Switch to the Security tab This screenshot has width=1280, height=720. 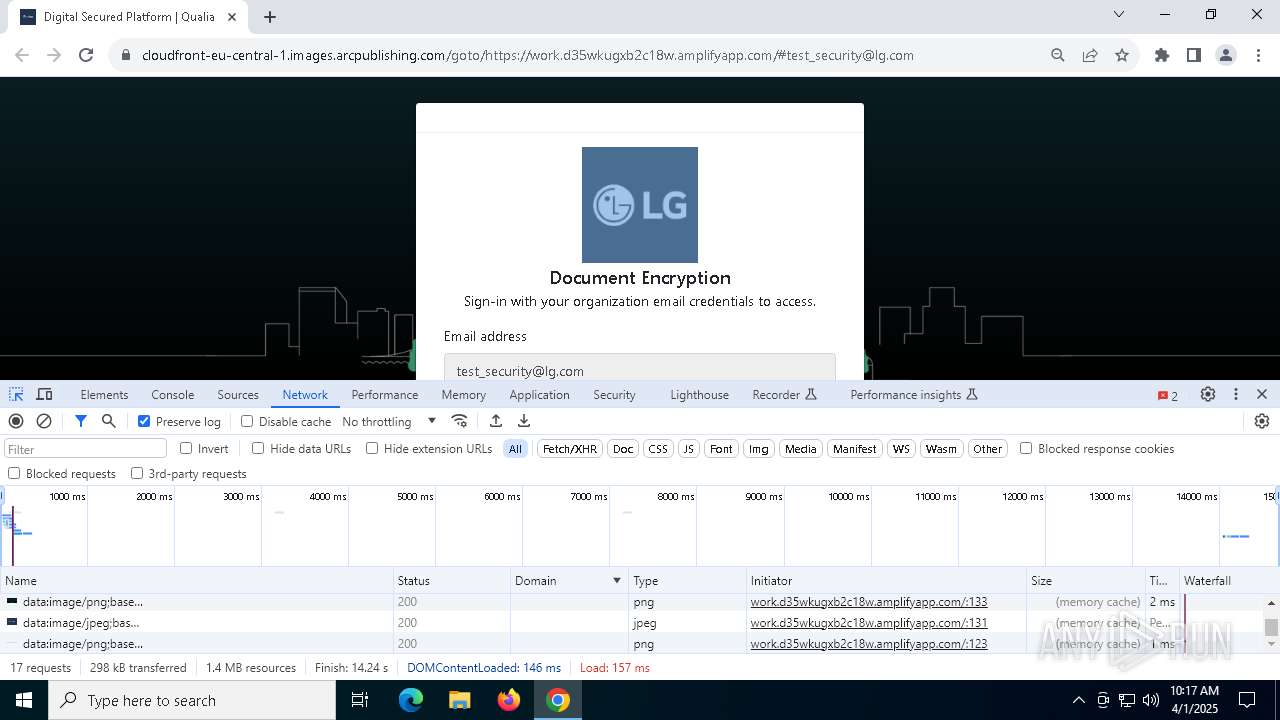click(x=614, y=395)
